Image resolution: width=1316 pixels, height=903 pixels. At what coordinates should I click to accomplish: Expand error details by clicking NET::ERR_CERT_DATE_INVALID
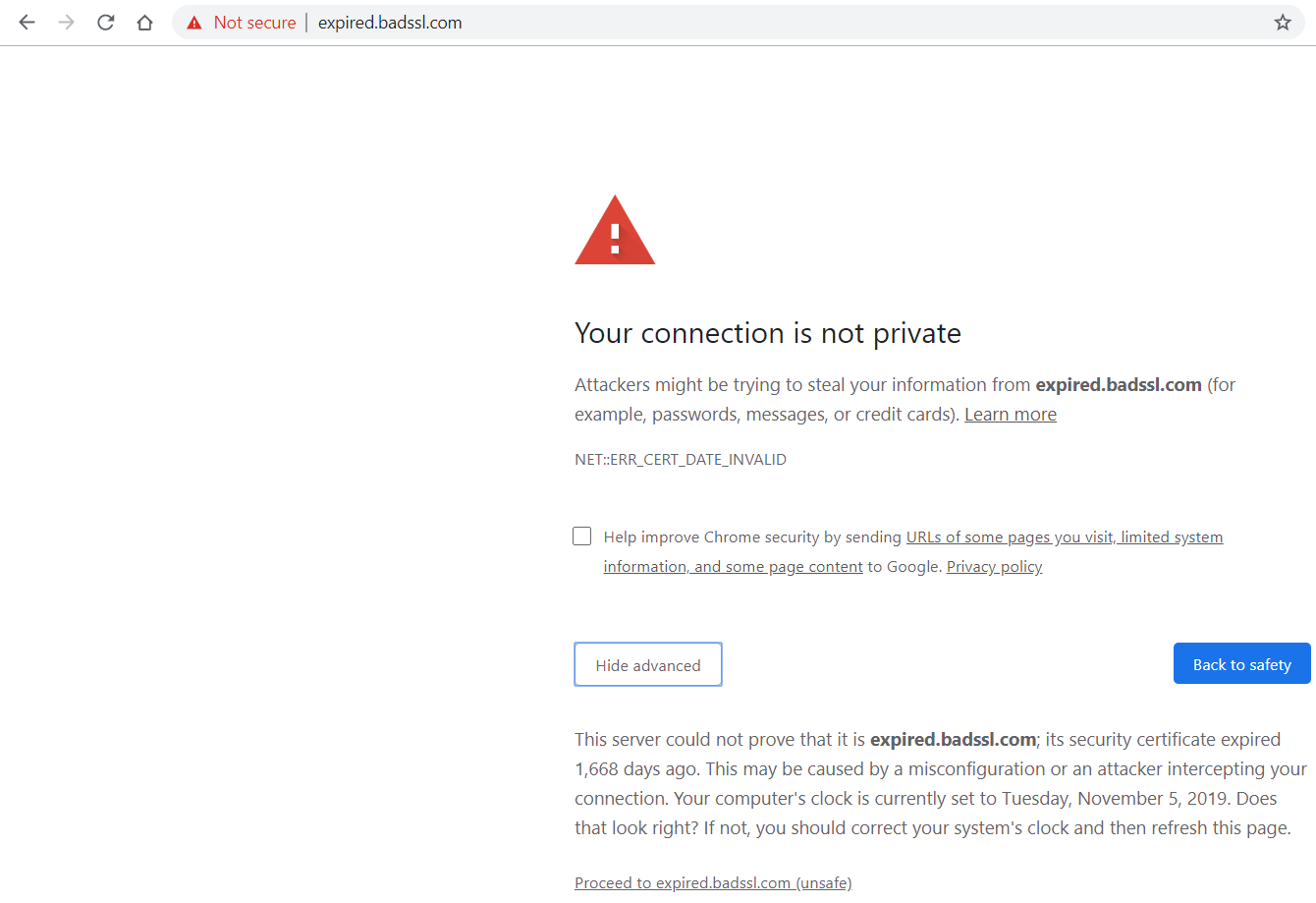tap(681, 459)
